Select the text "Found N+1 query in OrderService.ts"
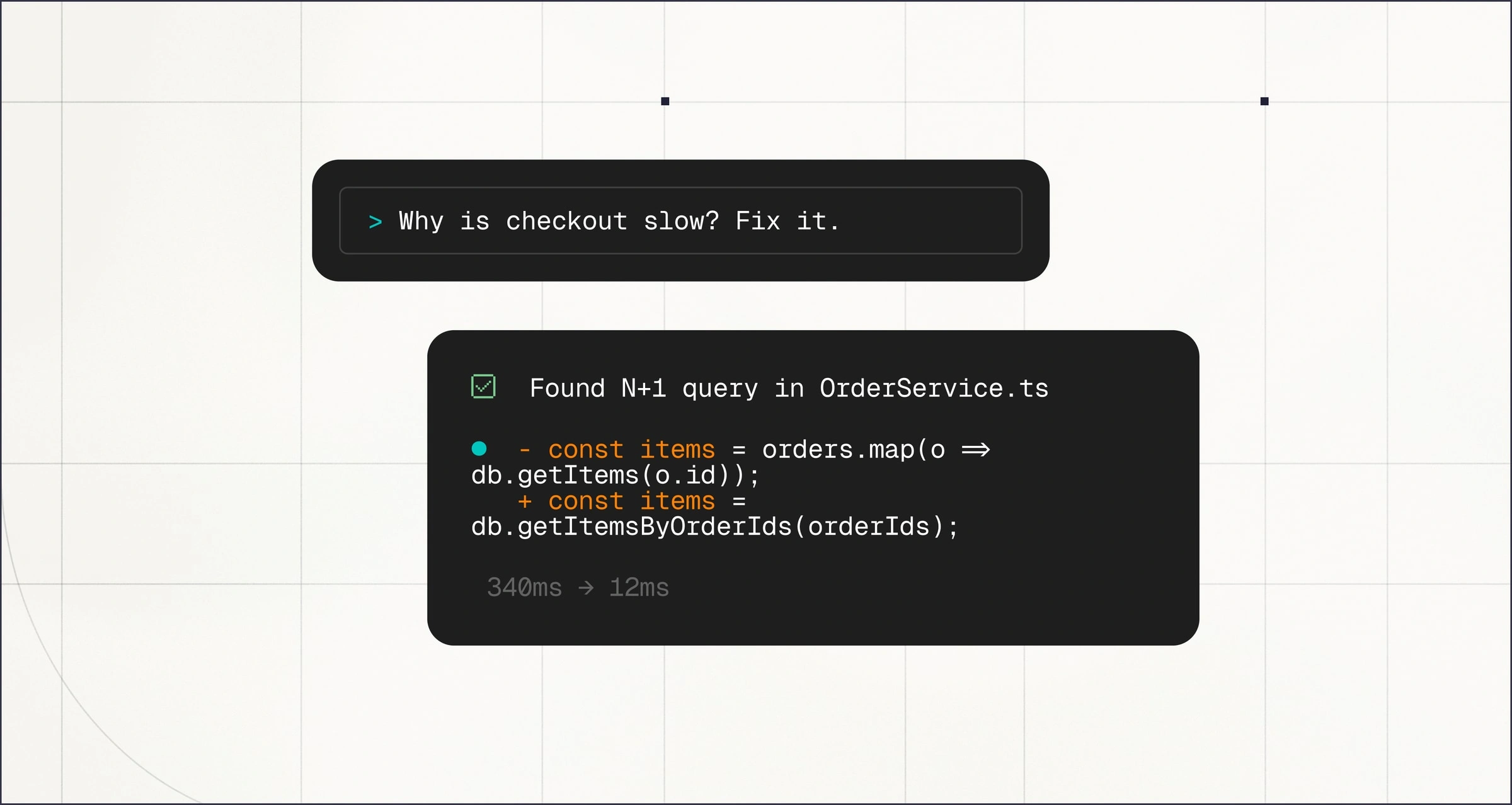 (x=789, y=388)
